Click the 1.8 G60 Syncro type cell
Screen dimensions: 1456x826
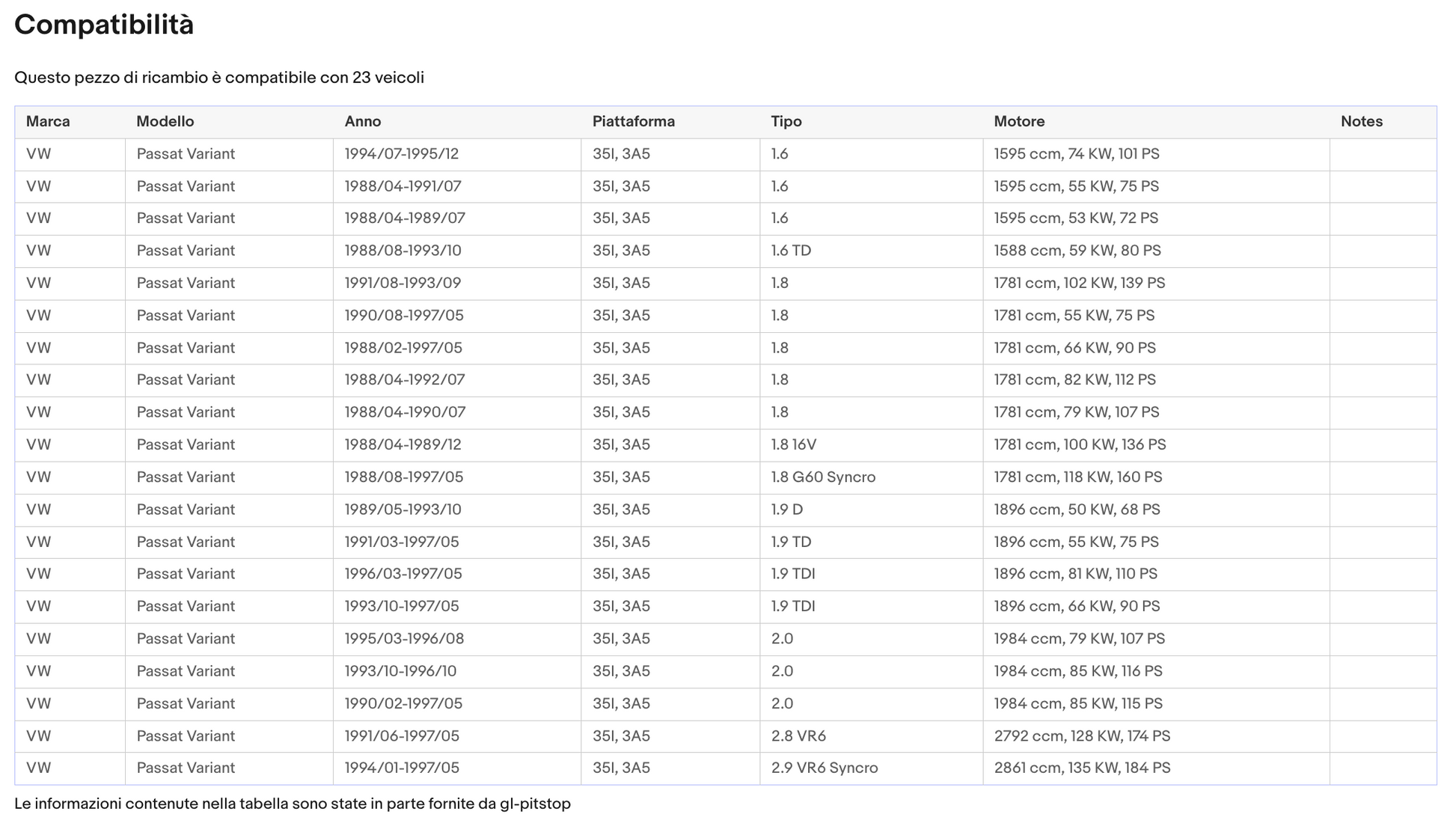(x=823, y=477)
